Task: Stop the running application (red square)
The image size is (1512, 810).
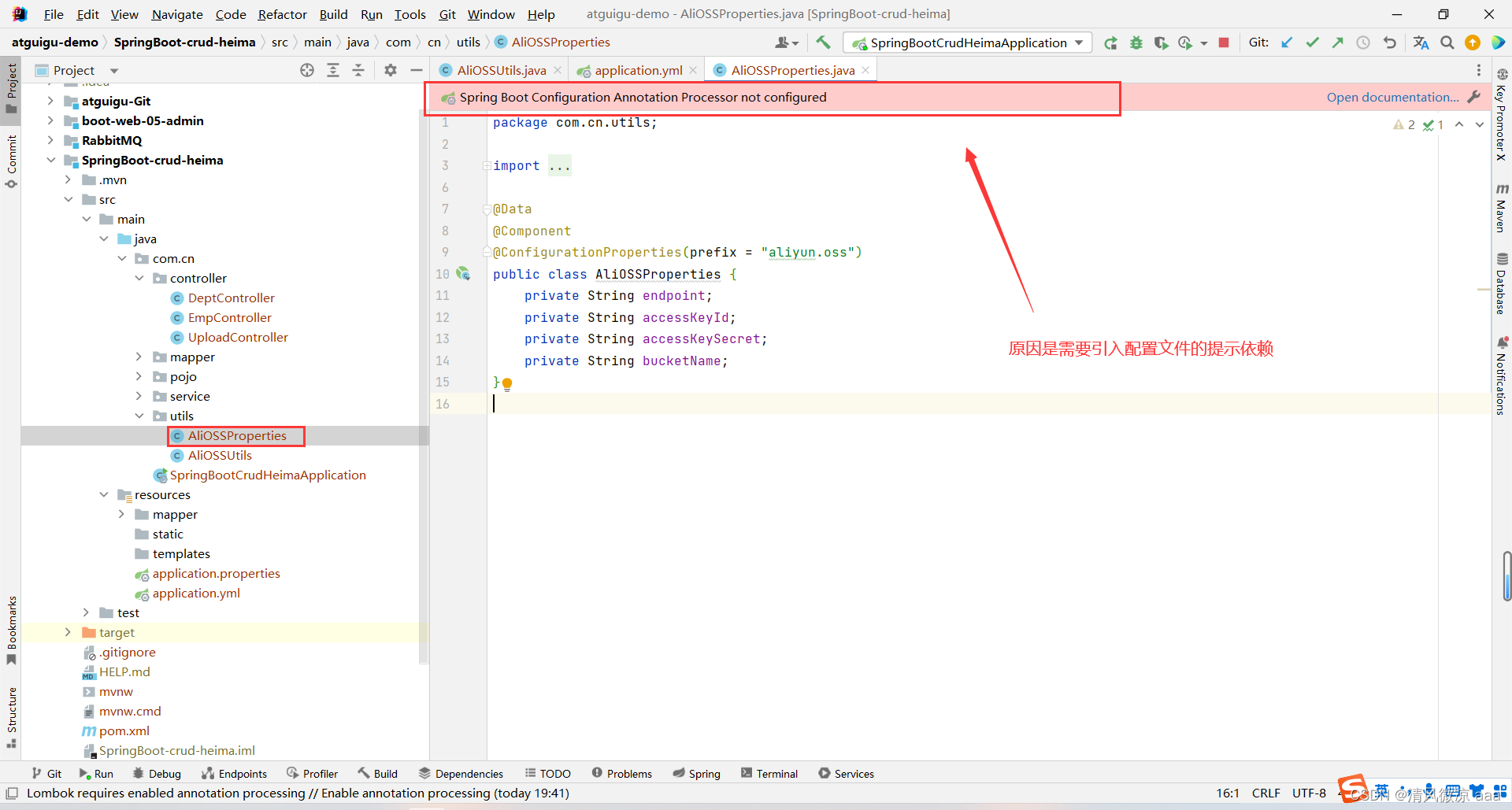Action: click(1224, 43)
